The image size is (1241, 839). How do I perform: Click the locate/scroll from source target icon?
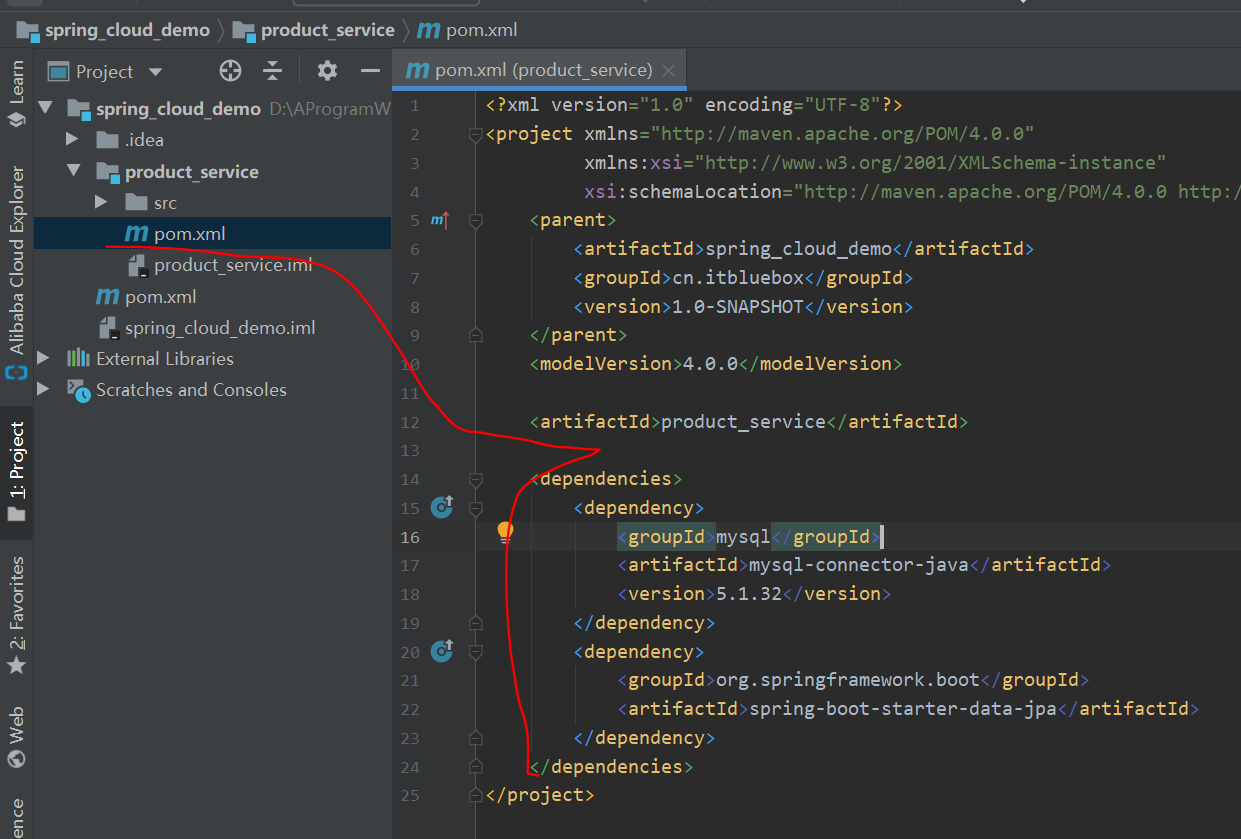pos(231,71)
